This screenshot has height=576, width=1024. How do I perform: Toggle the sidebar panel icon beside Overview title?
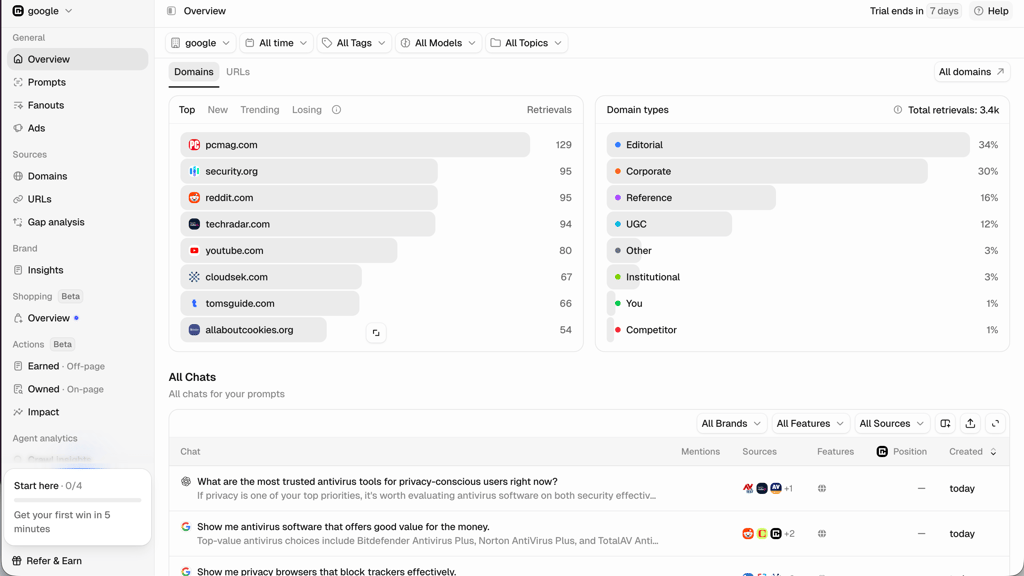click(x=171, y=11)
